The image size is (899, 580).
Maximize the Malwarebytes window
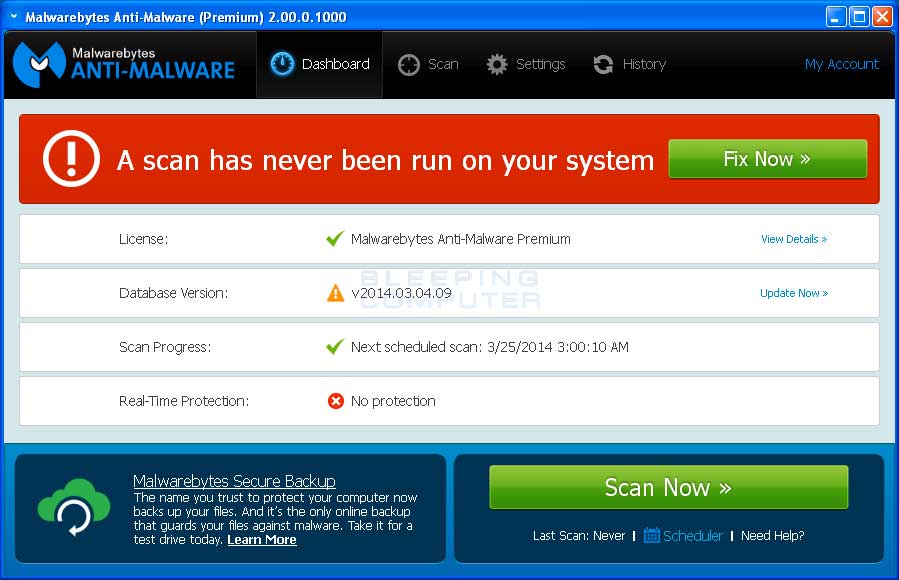coord(859,17)
